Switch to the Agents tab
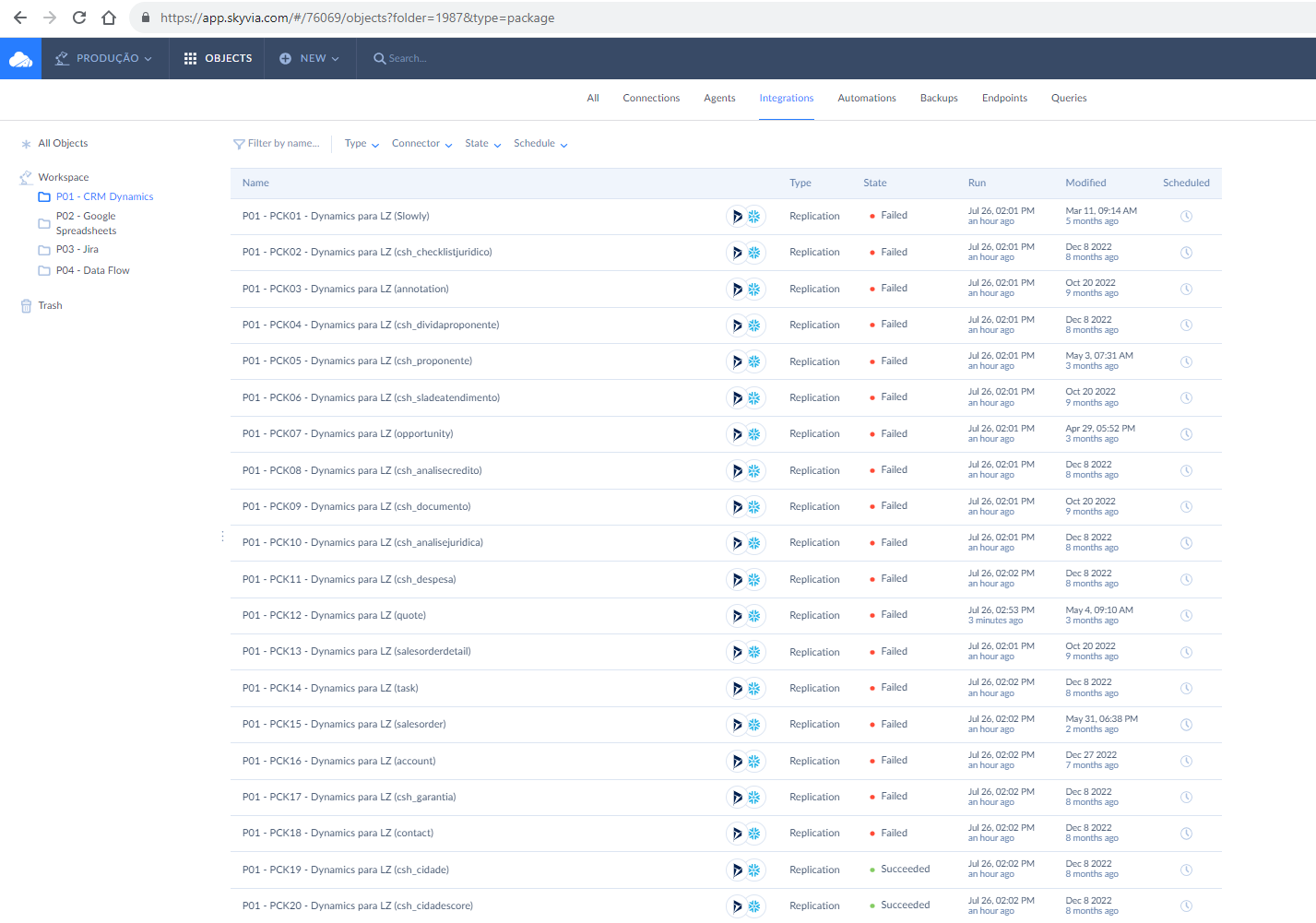1316x923 pixels. [x=719, y=99]
